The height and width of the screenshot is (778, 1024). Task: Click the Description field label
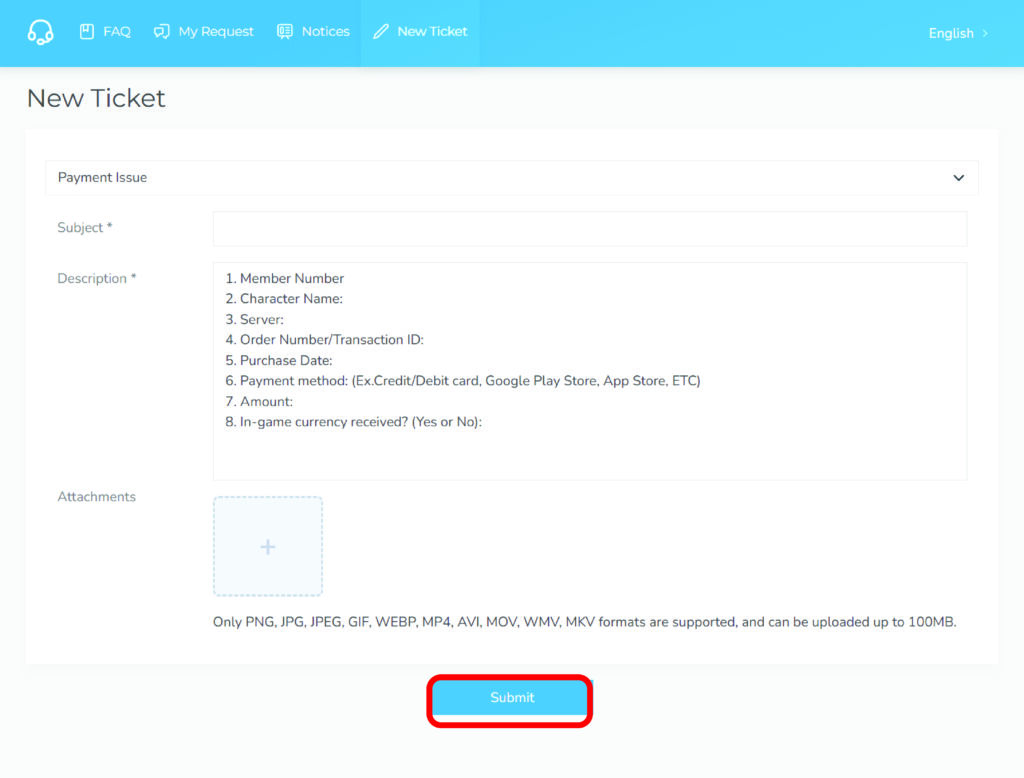click(96, 279)
